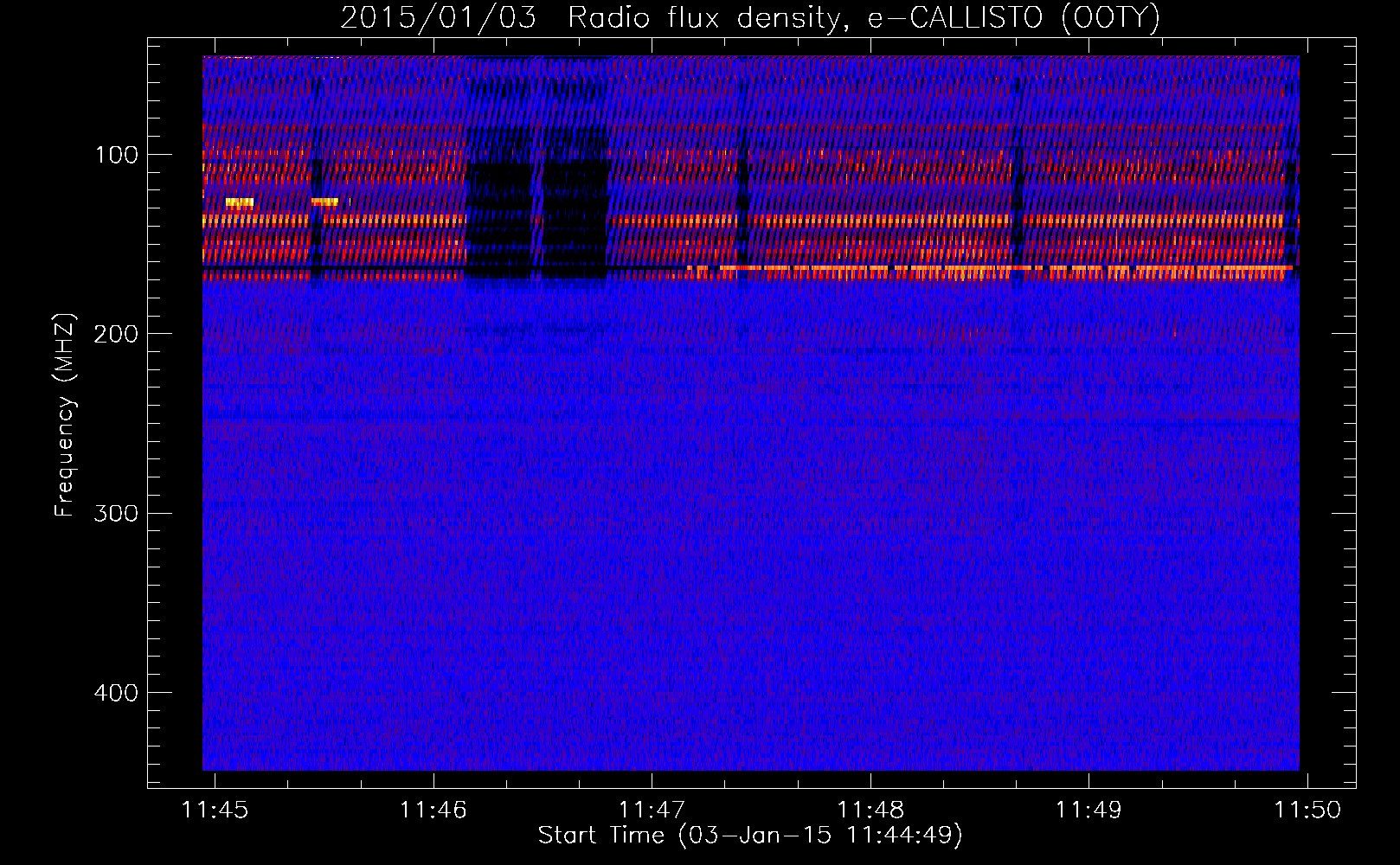Click the 11:47 time tick label
The height and width of the screenshot is (865, 1400).
(x=652, y=810)
